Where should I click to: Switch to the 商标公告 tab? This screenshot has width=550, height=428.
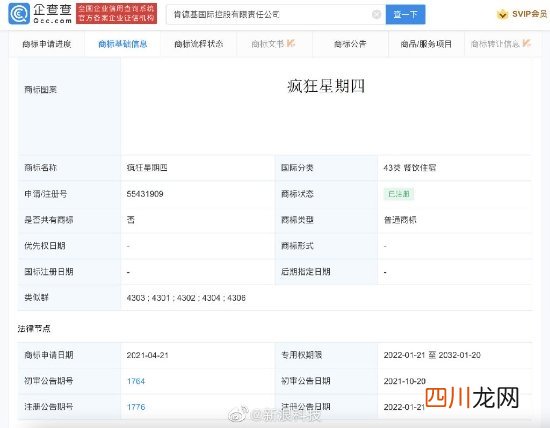(x=350, y=44)
